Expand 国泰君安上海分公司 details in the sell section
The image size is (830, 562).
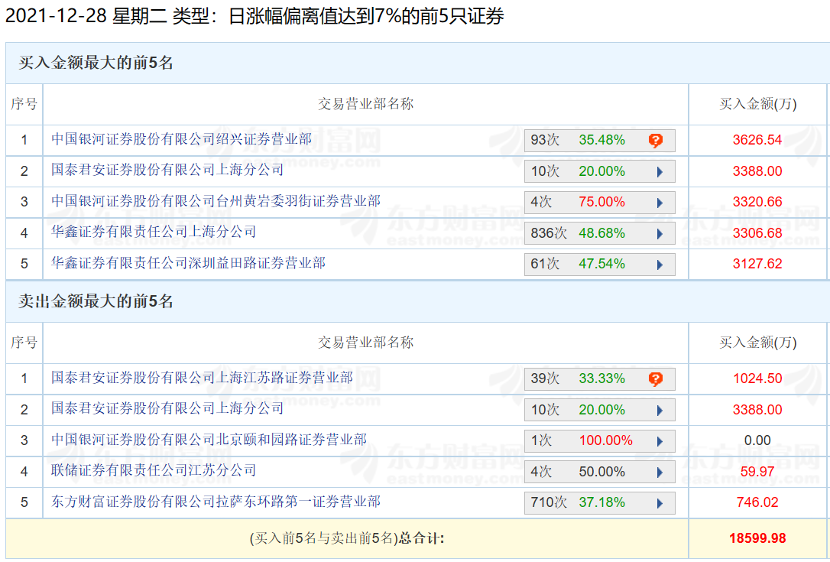tap(660, 410)
